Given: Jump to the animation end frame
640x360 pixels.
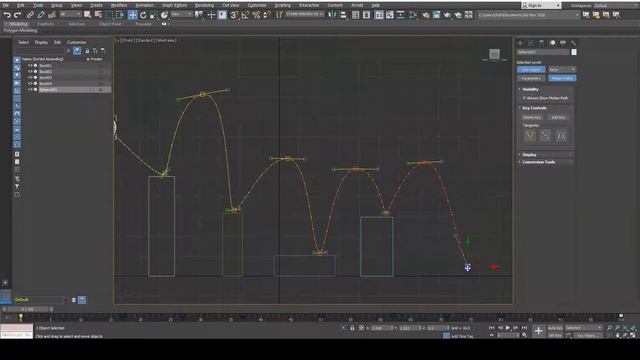Looking at the screenshot, I should click(524, 328).
